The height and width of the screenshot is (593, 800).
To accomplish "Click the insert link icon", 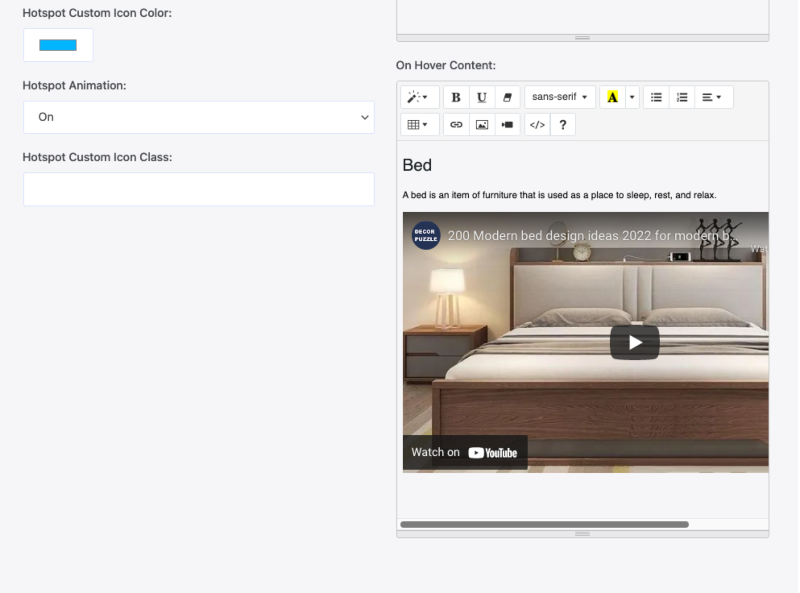I will (456, 125).
